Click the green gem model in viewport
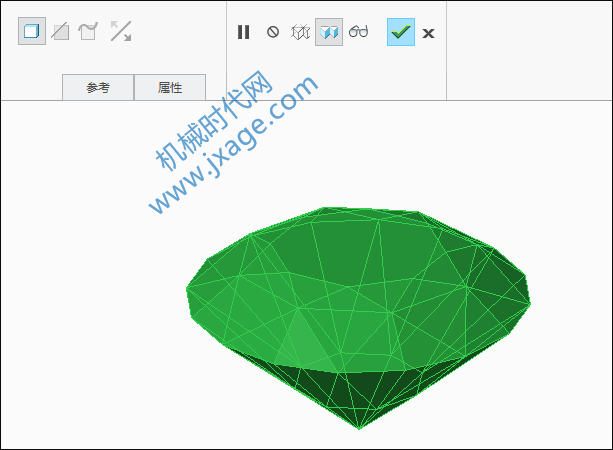 pyautogui.click(x=358, y=317)
